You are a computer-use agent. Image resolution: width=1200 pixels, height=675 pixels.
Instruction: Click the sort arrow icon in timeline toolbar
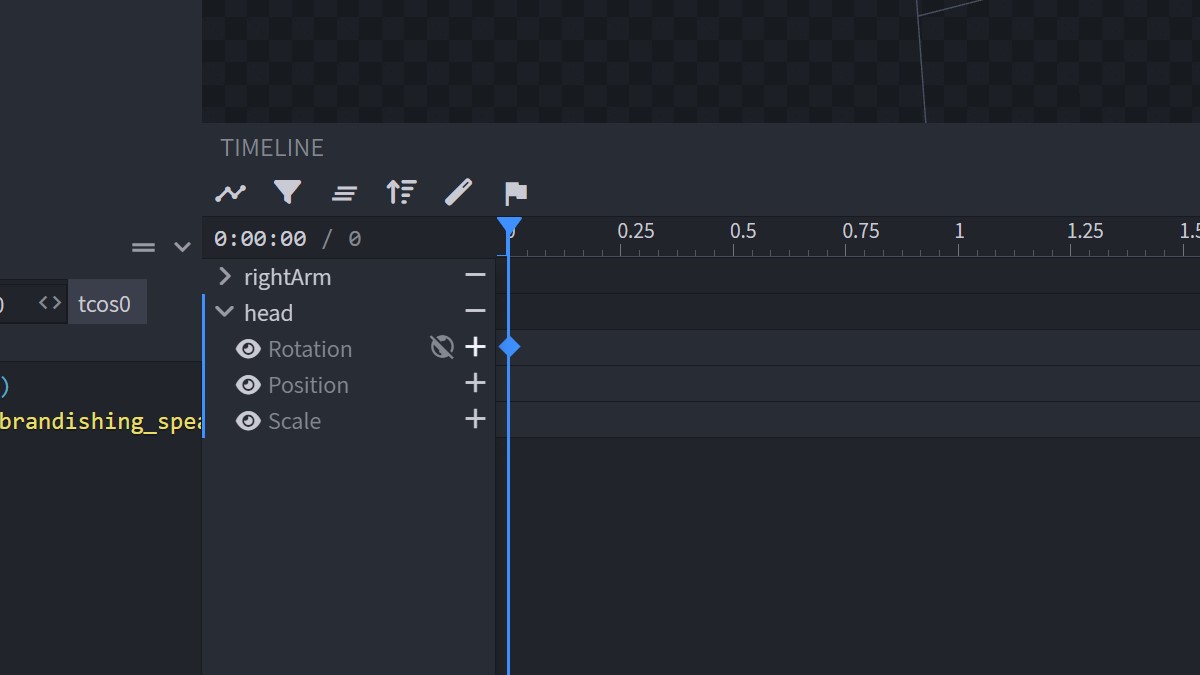click(401, 192)
